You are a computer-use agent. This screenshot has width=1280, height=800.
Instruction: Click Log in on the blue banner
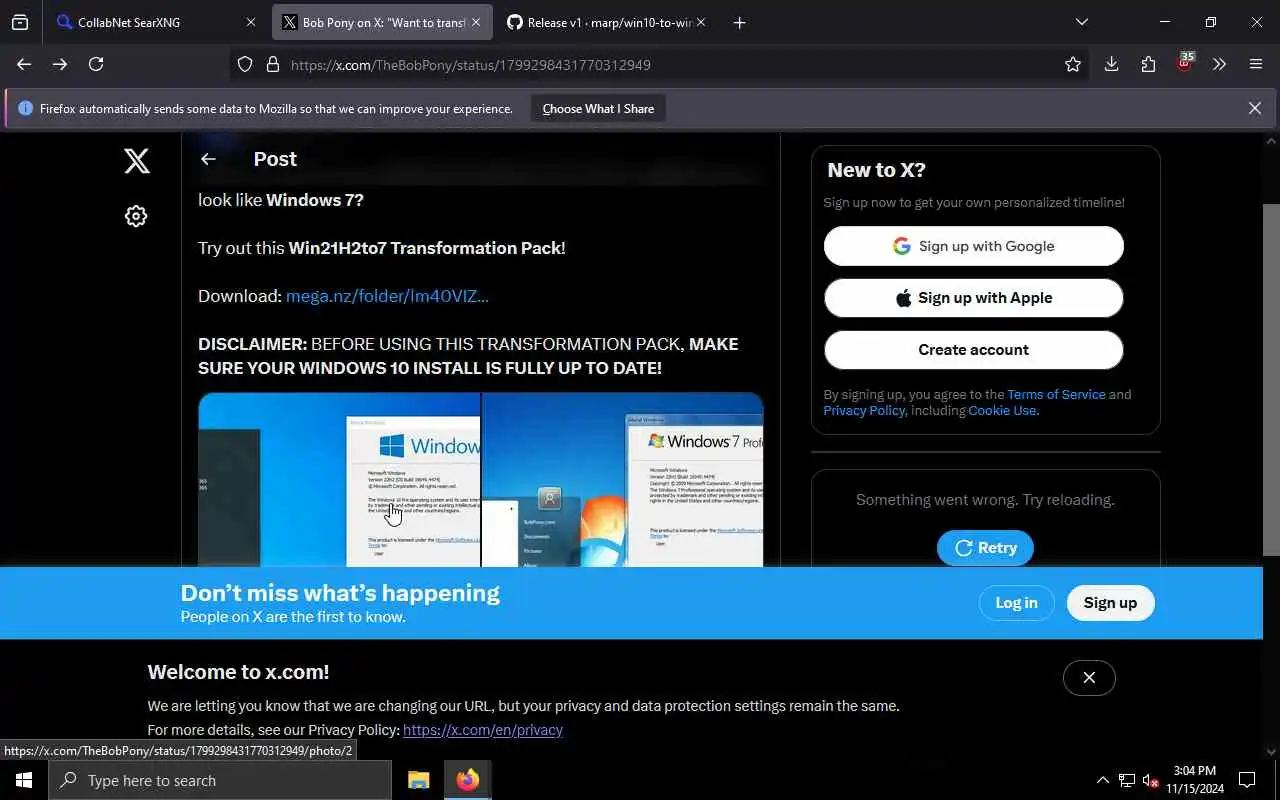click(x=1016, y=603)
